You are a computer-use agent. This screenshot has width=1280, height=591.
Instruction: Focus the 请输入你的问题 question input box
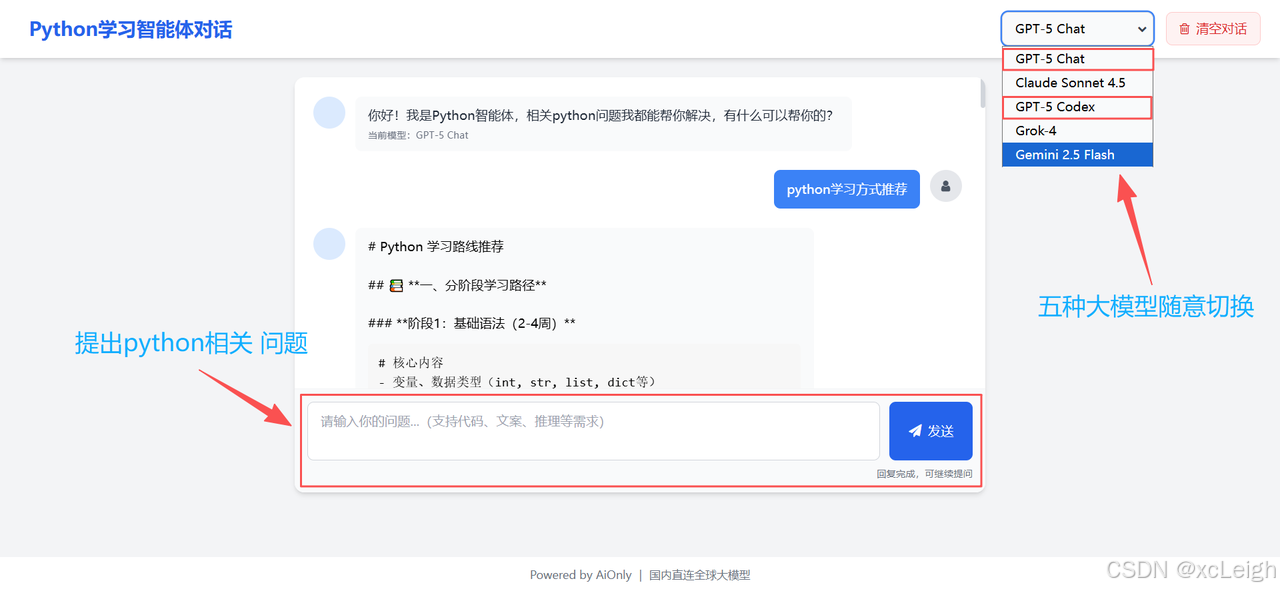(593, 431)
